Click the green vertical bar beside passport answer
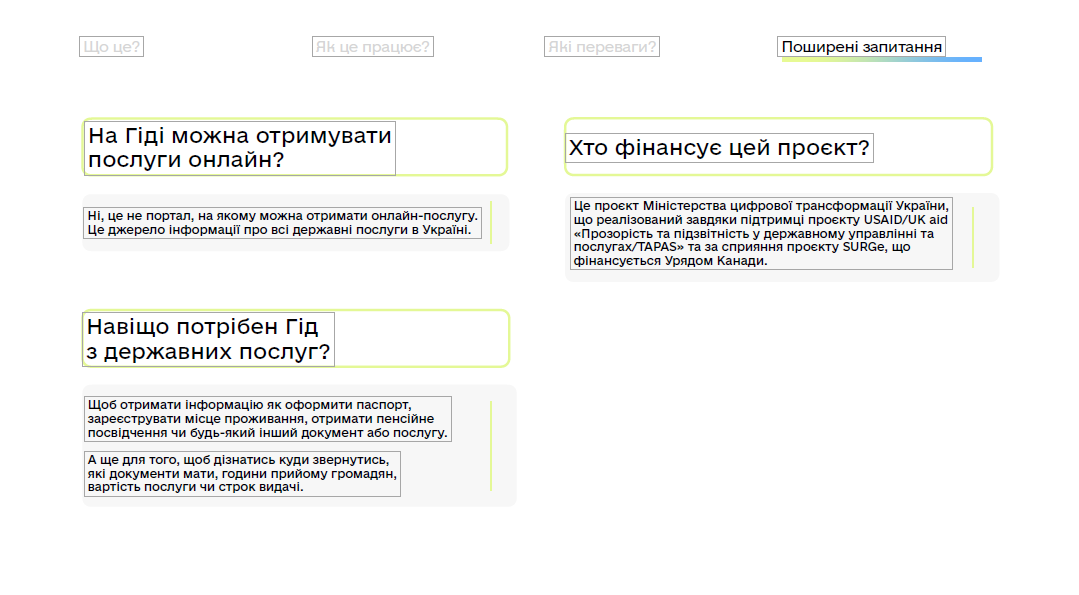Image resolution: width=1079 pixels, height=595 pixels. pos(491,445)
